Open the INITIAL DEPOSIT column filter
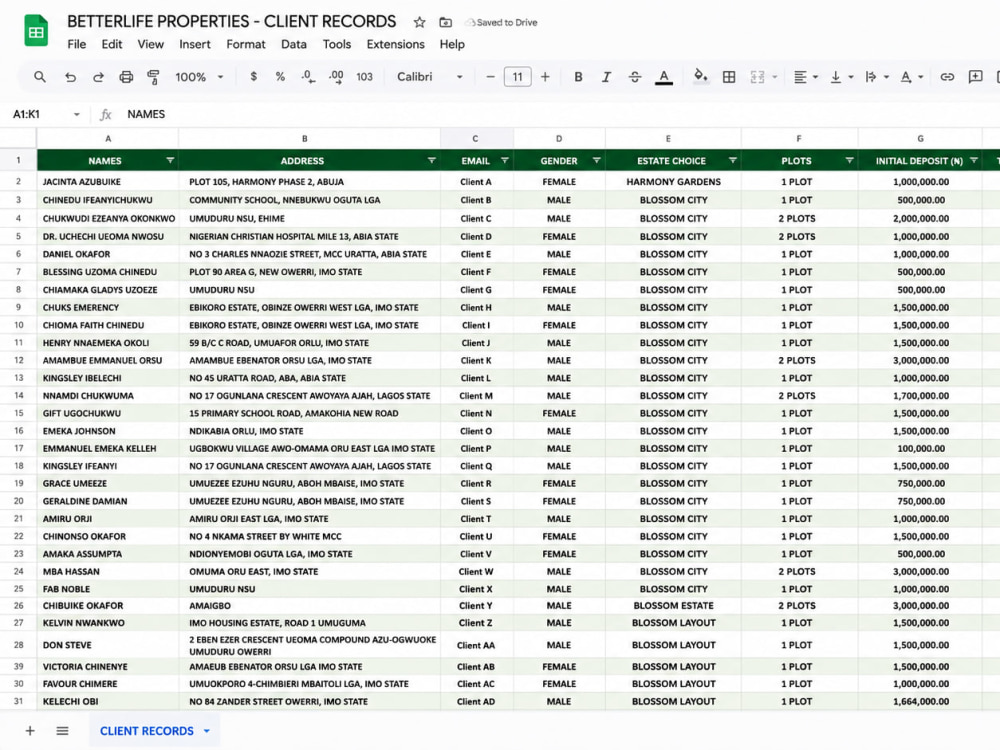 point(973,161)
